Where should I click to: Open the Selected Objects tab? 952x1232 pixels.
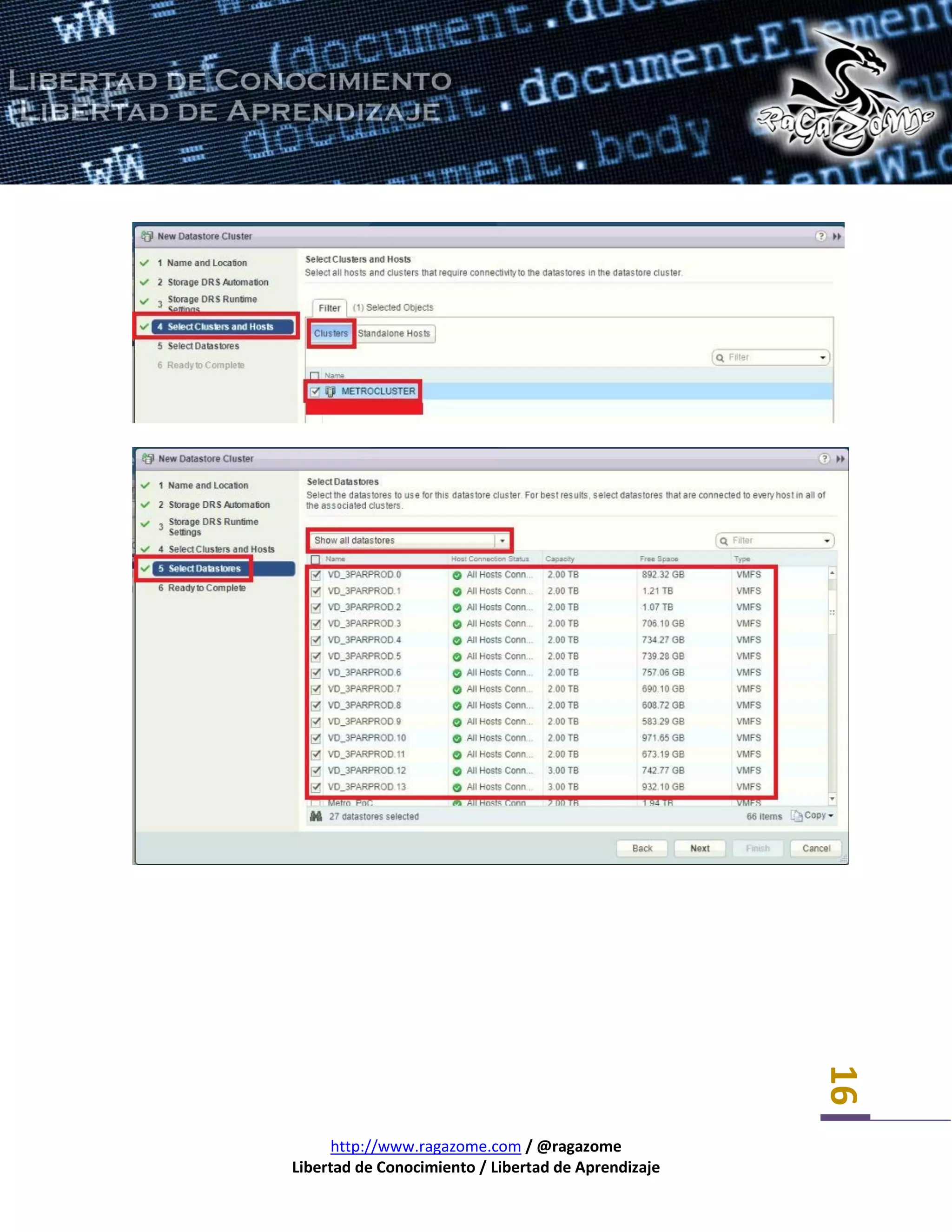pyautogui.click(x=393, y=307)
